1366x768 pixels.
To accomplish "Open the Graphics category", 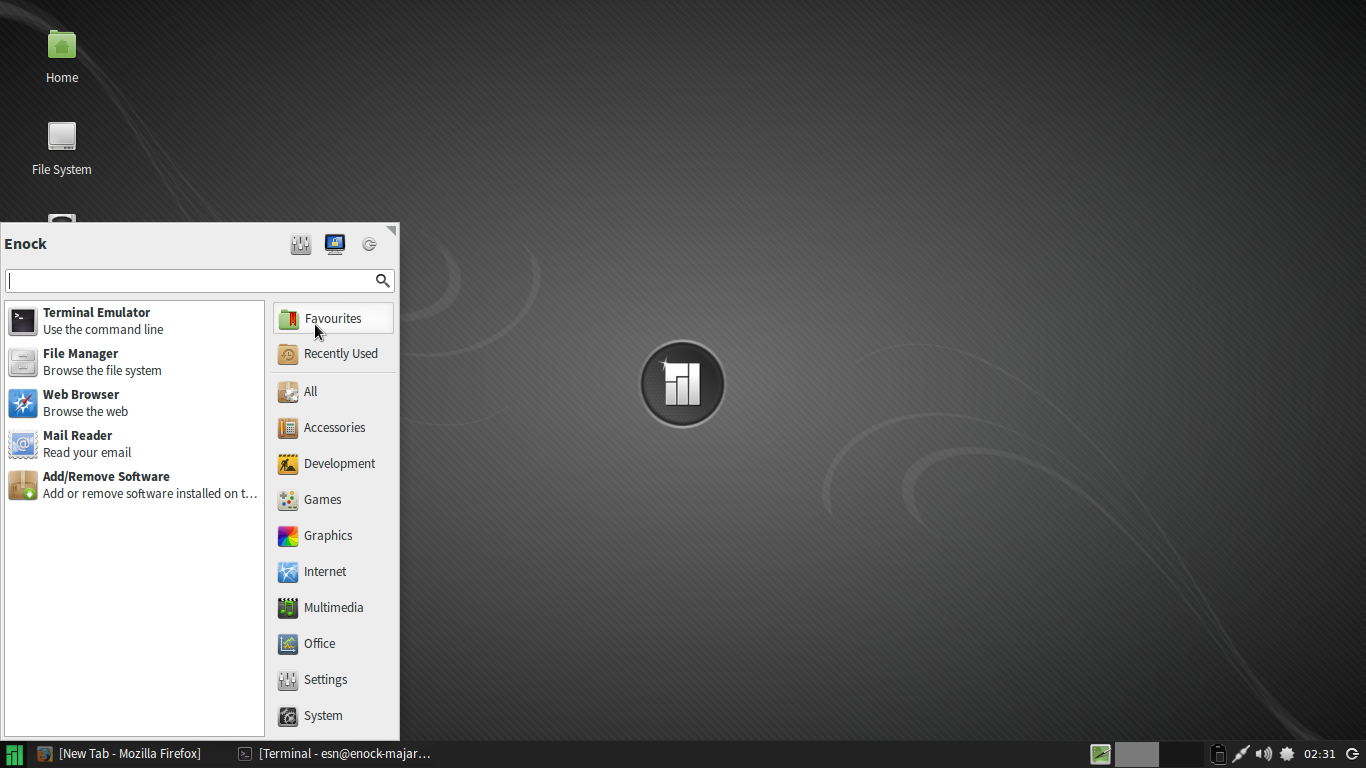I will [333, 536].
